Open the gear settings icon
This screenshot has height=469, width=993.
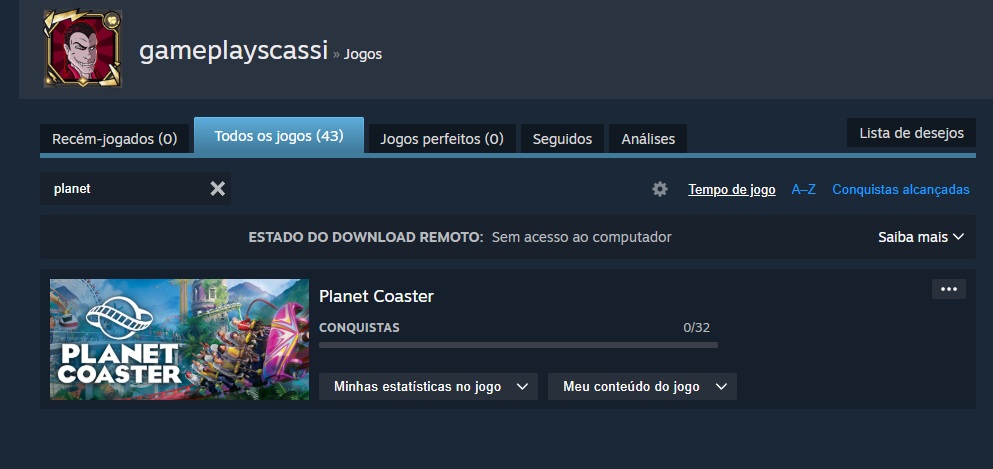[x=660, y=189]
